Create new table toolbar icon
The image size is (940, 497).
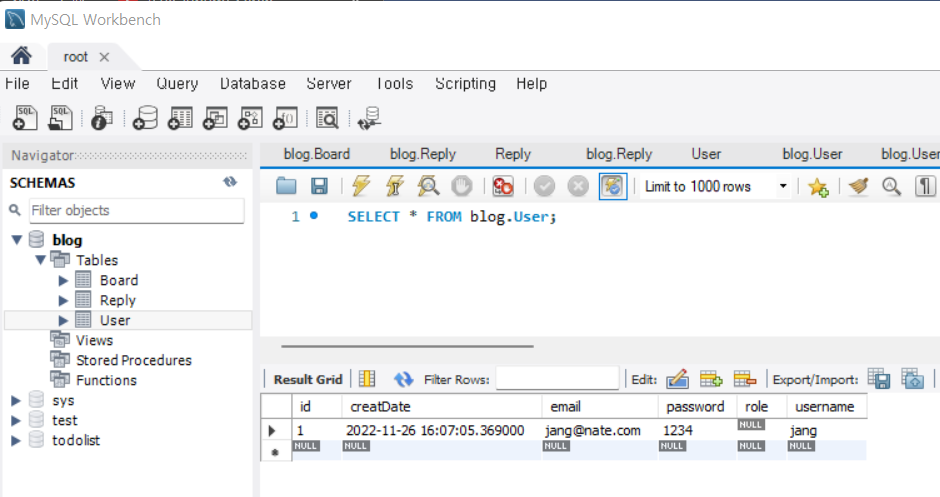(180, 118)
